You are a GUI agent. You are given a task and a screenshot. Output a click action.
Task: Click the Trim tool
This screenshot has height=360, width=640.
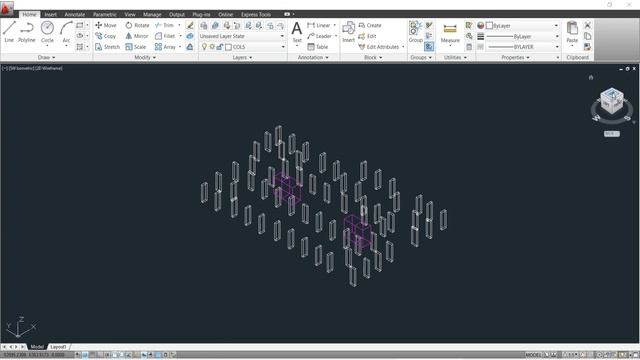pyautogui.click(x=164, y=25)
